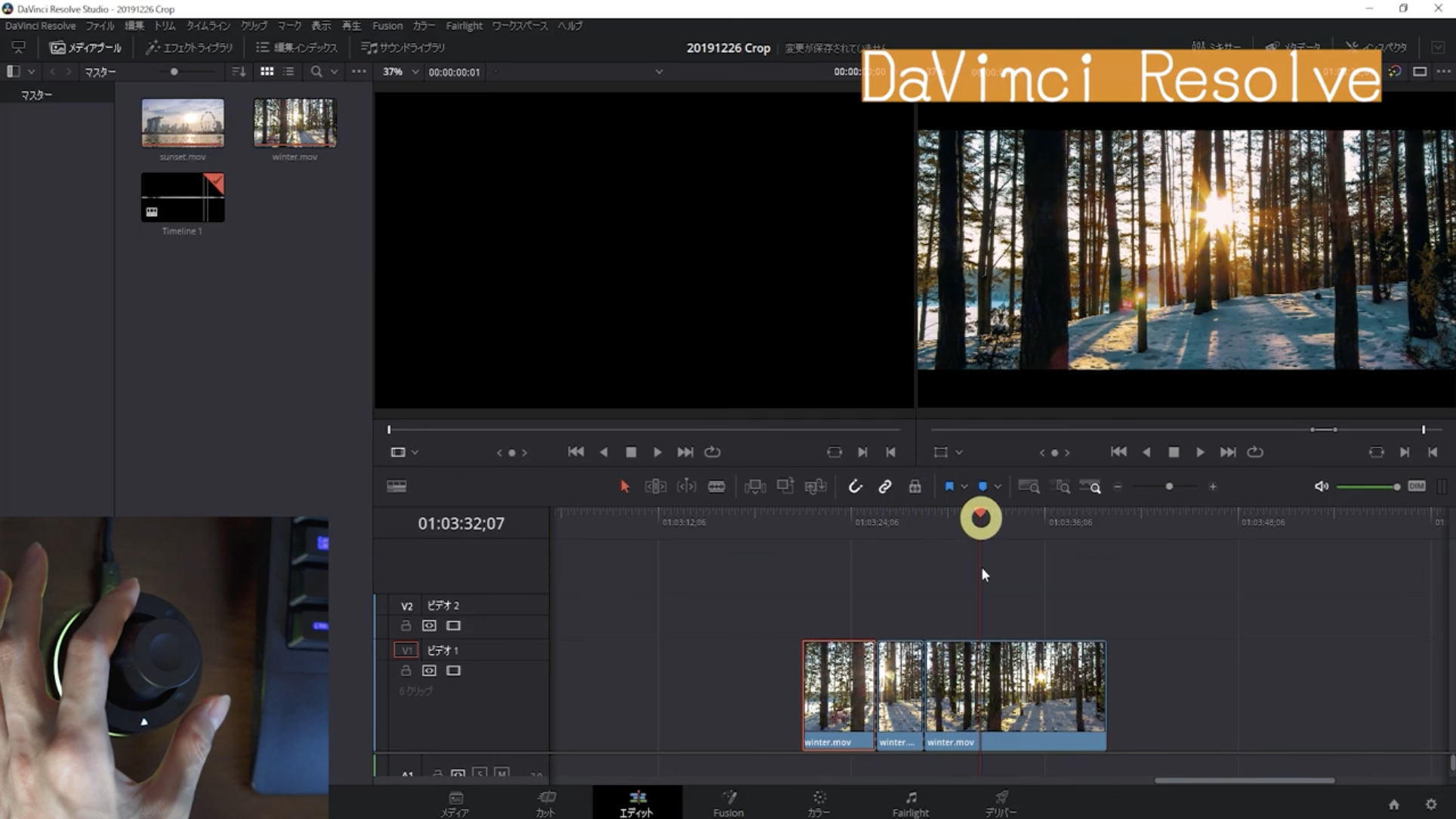Open project settings gear icon

click(x=1431, y=805)
